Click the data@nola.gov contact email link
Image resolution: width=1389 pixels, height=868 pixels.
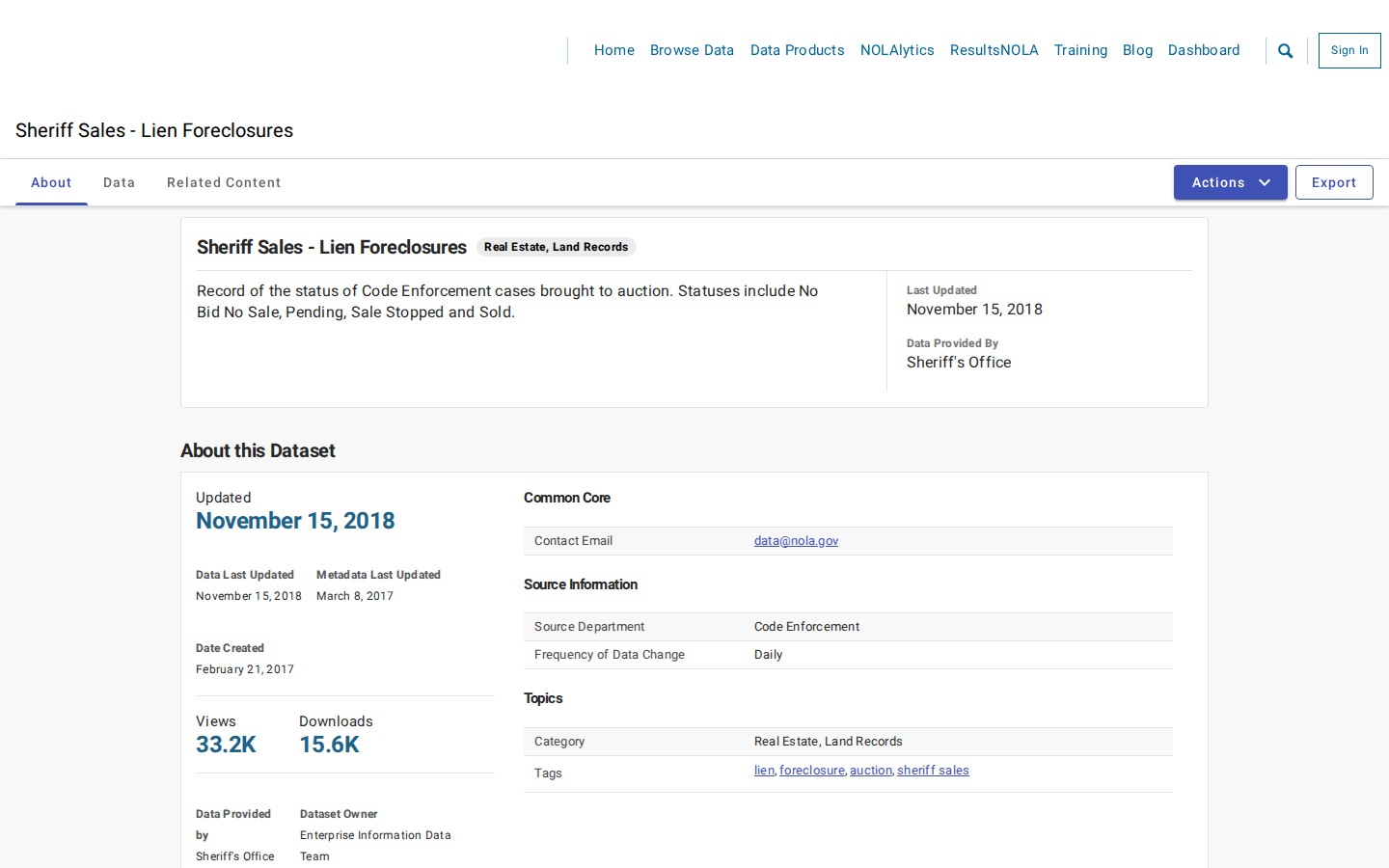pos(796,541)
